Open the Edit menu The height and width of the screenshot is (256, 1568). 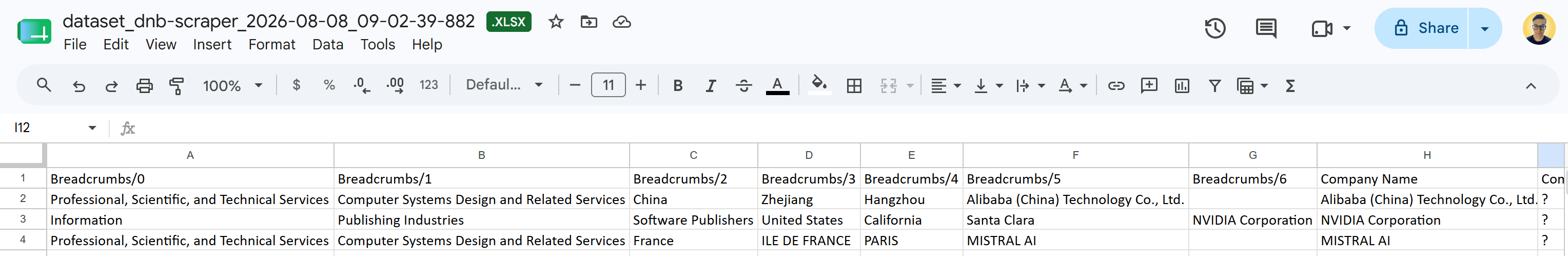pos(115,45)
